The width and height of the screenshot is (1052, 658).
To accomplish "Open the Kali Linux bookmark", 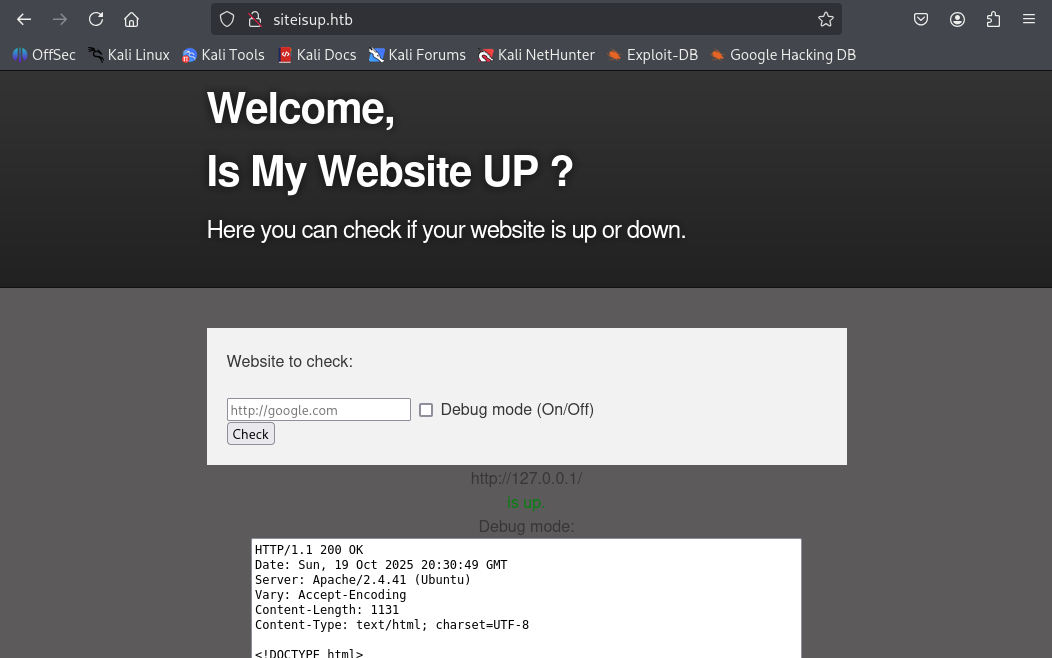I will point(129,55).
